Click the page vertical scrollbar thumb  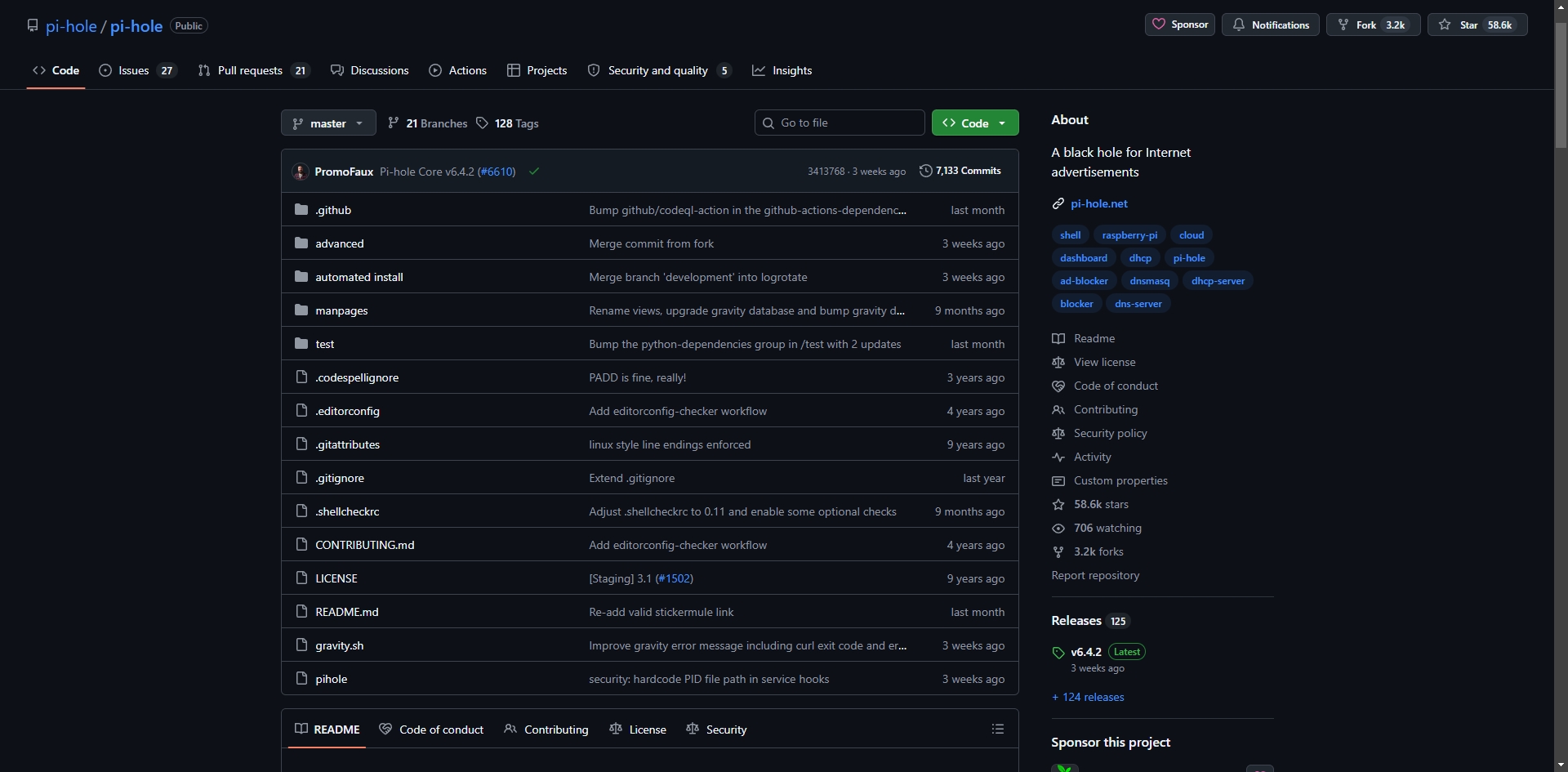[x=1561, y=85]
